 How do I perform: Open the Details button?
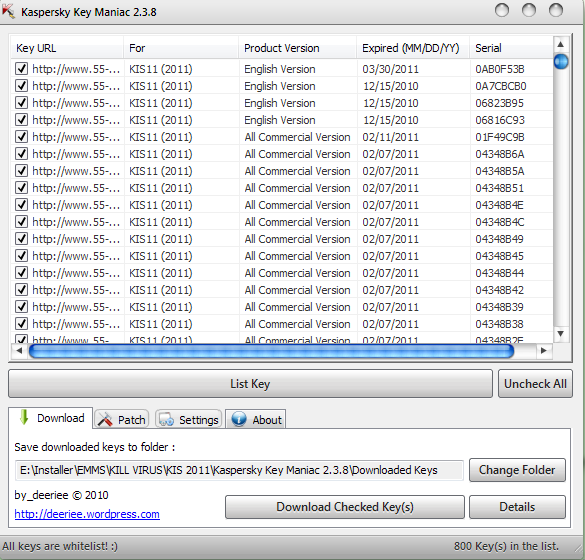tap(517, 507)
